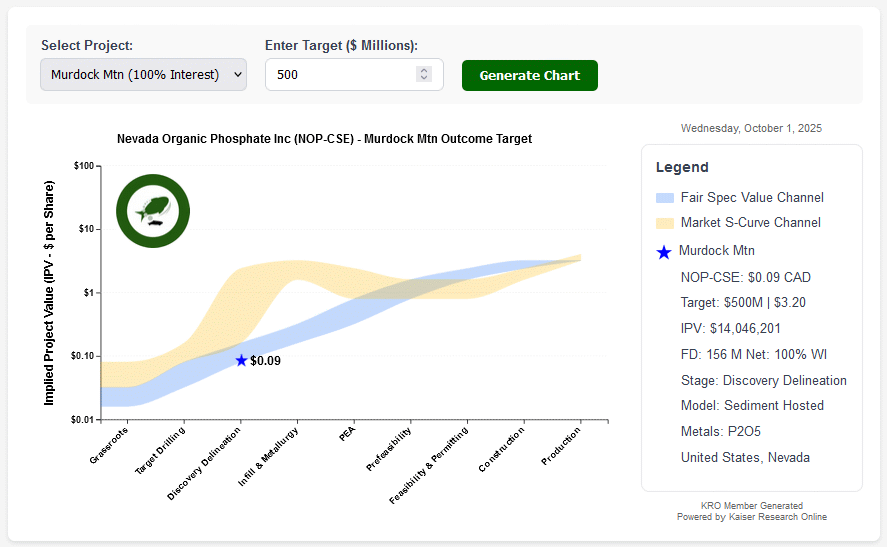The height and width of the screenshot is (547, 887).
Task: Click the Enter Target ($ Millions): label
Action: click(342, 45)
